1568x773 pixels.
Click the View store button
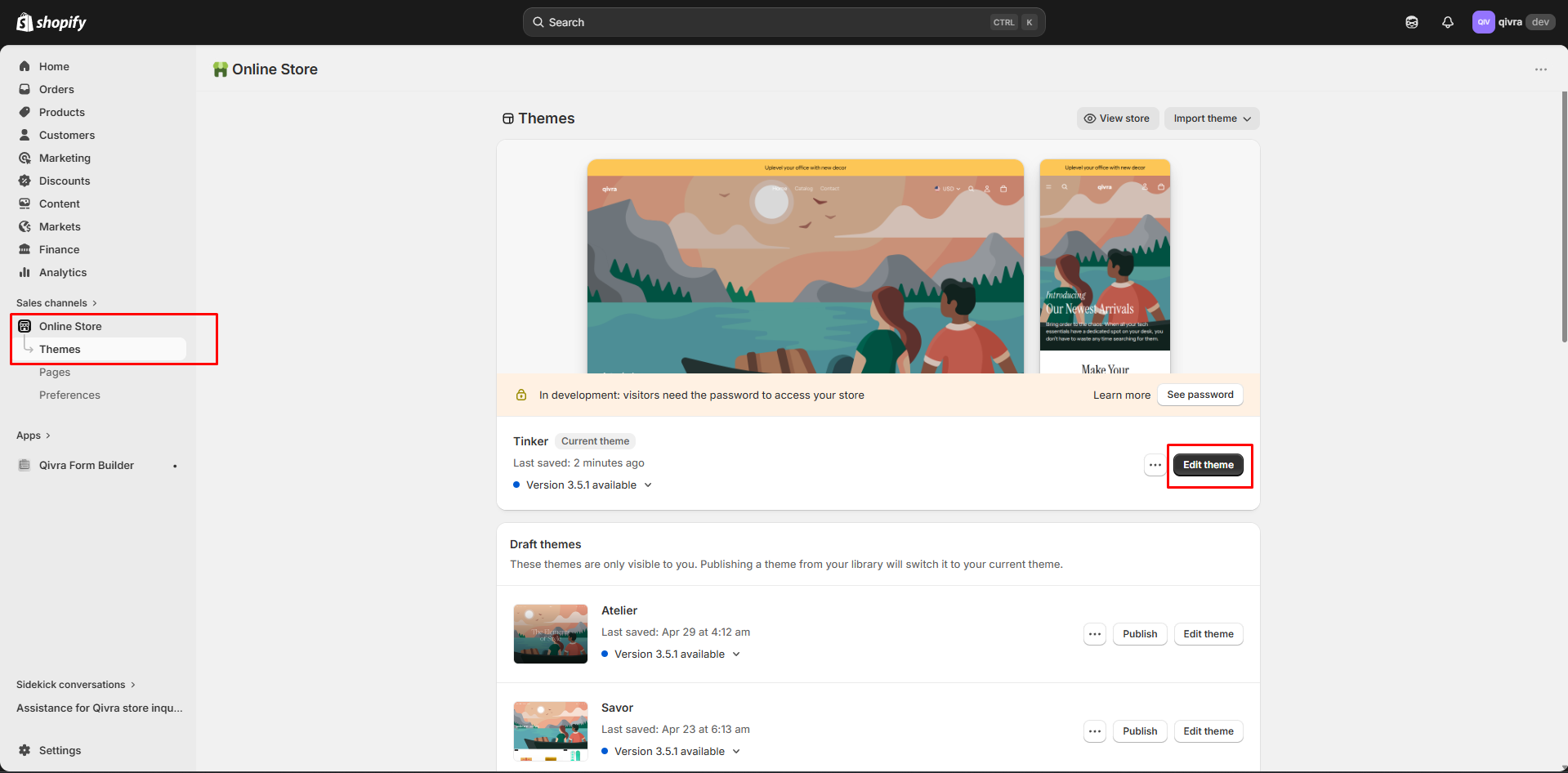1117,118
